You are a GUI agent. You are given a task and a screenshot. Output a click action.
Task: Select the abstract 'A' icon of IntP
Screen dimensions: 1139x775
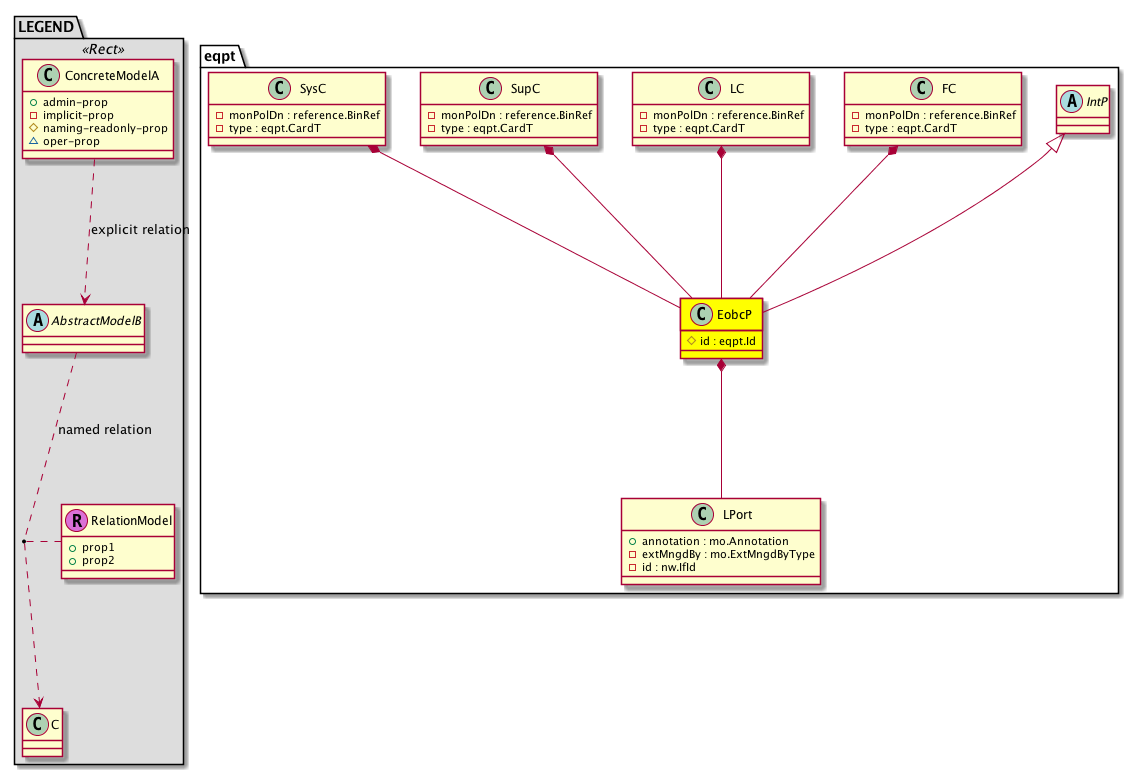[x=1071, y=100]
